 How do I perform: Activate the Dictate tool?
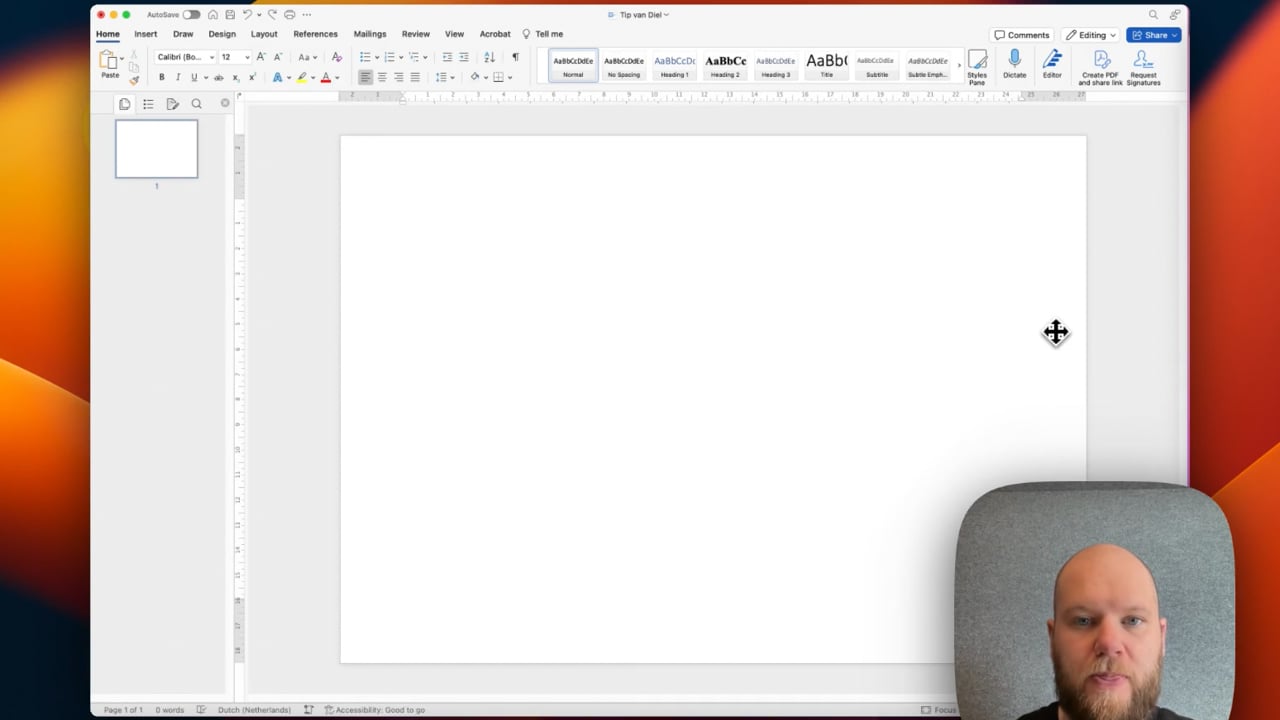point(1014,66)
